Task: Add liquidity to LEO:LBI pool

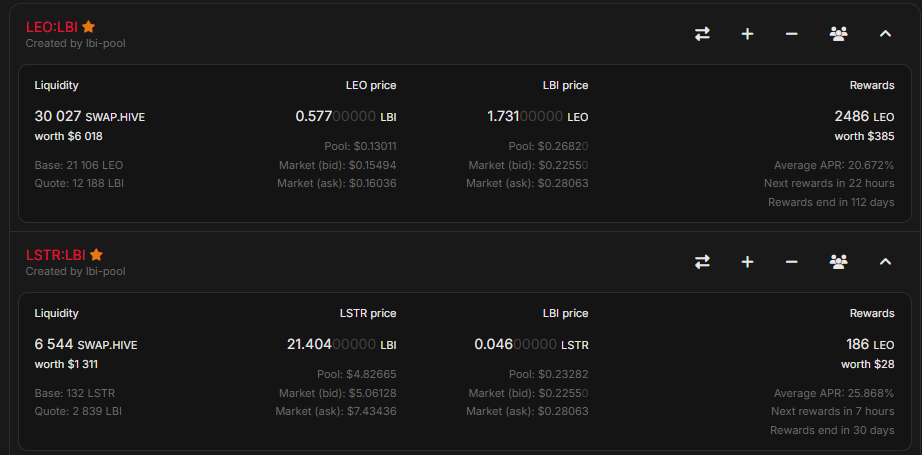Action: [747, 34]
